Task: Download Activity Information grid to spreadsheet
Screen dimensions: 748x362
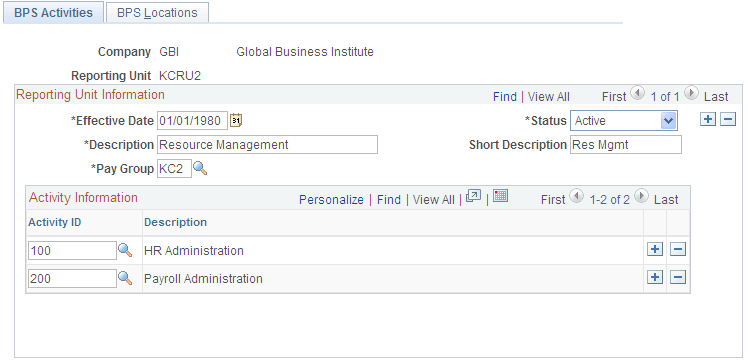Action: (500, 196)
